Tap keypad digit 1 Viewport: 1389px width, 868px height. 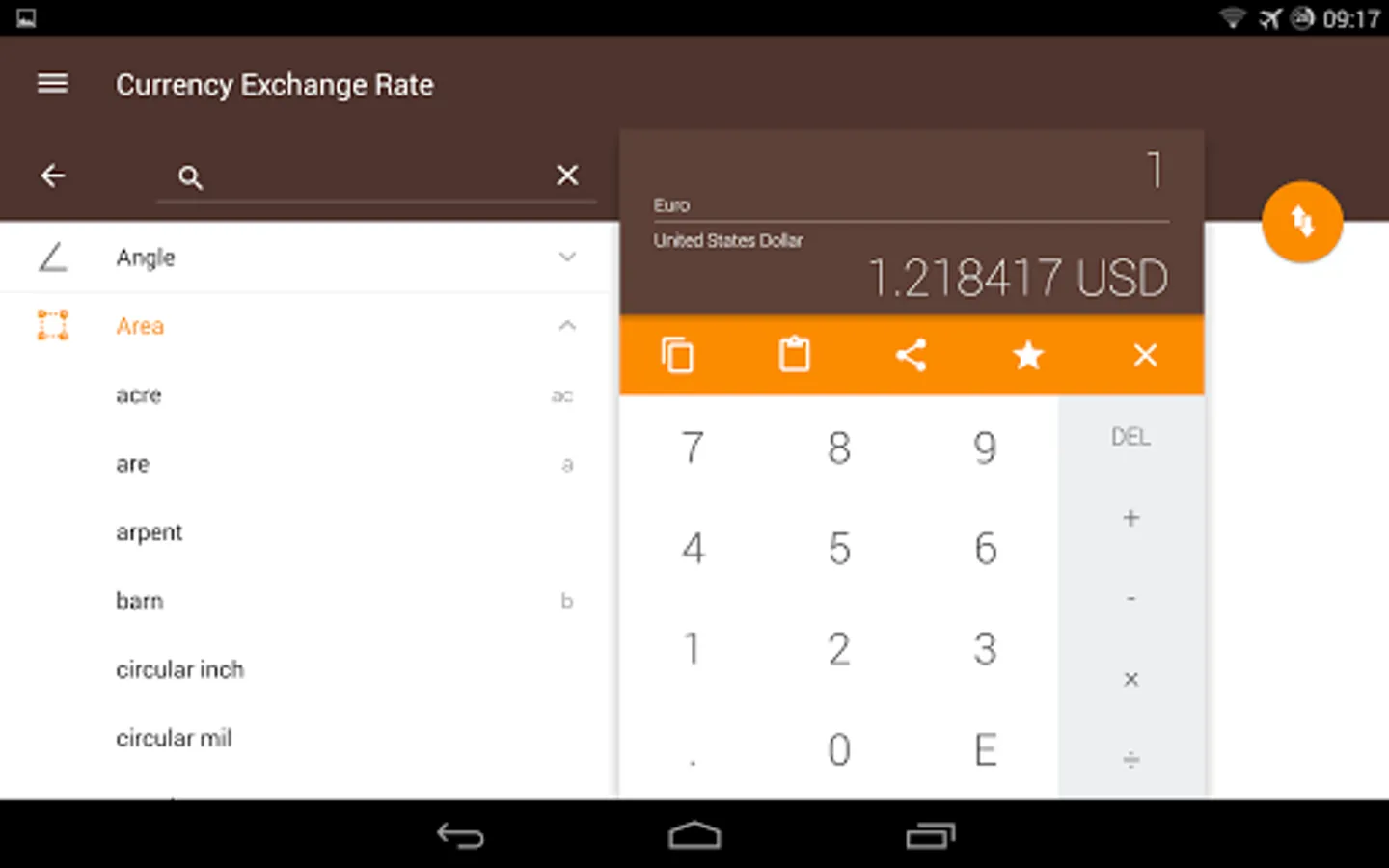click(x=693, y=649)
